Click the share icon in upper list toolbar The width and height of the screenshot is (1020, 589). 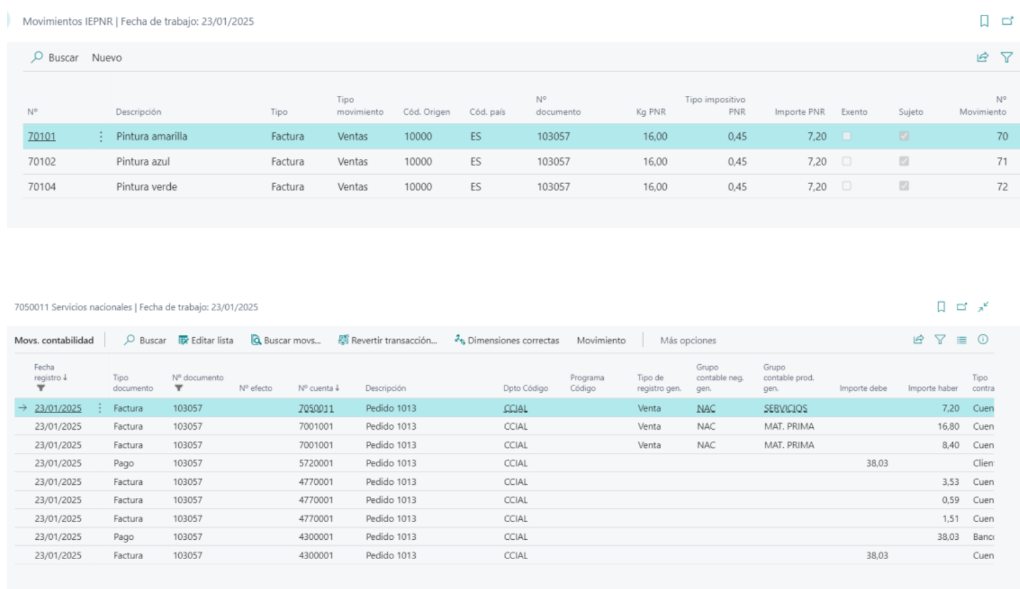pyautogui.click(x=982, y=57)
